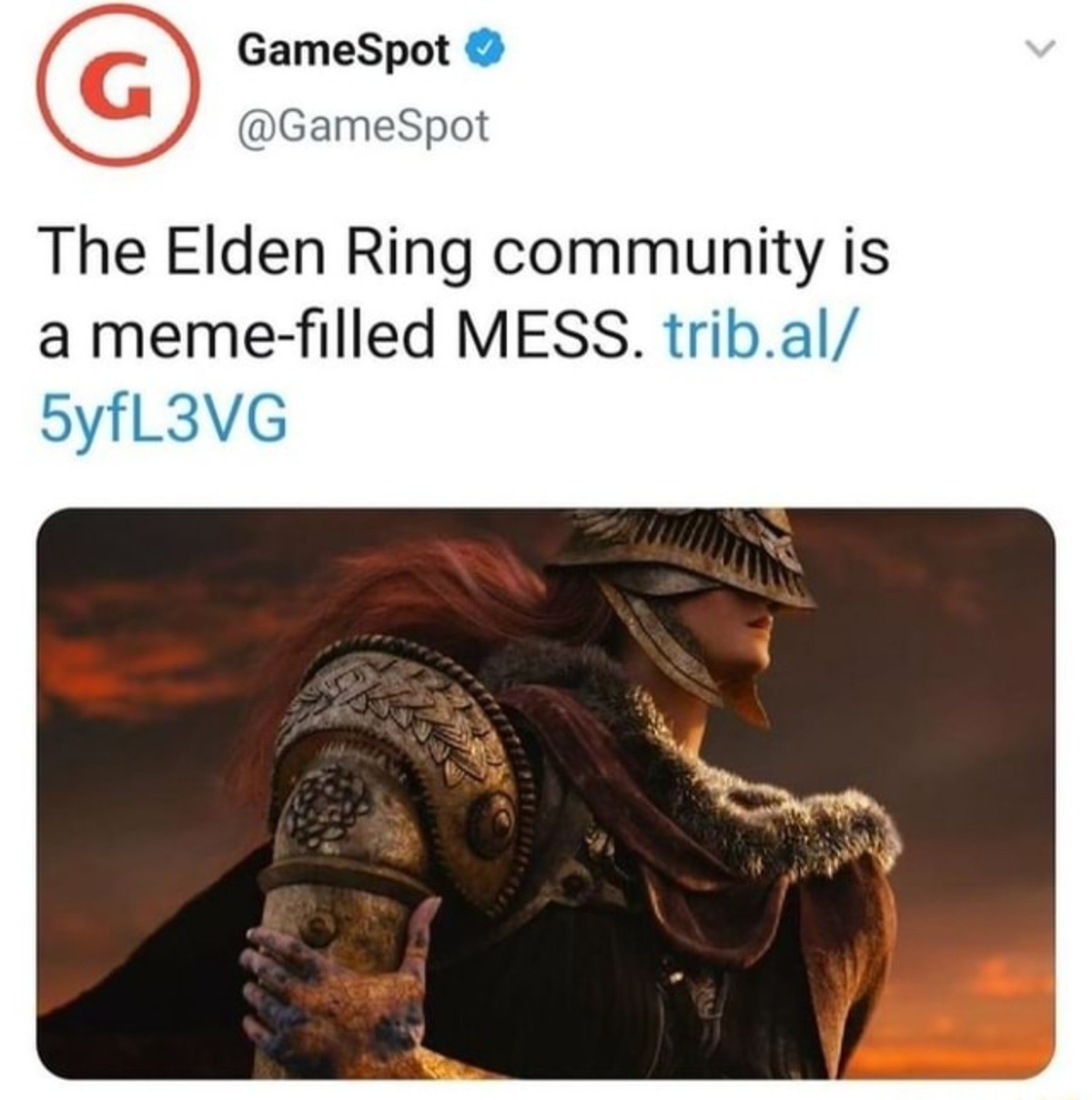Click the flowing red hair in image
This screenshot has width=1092, height=1100.
click(428, 610)
